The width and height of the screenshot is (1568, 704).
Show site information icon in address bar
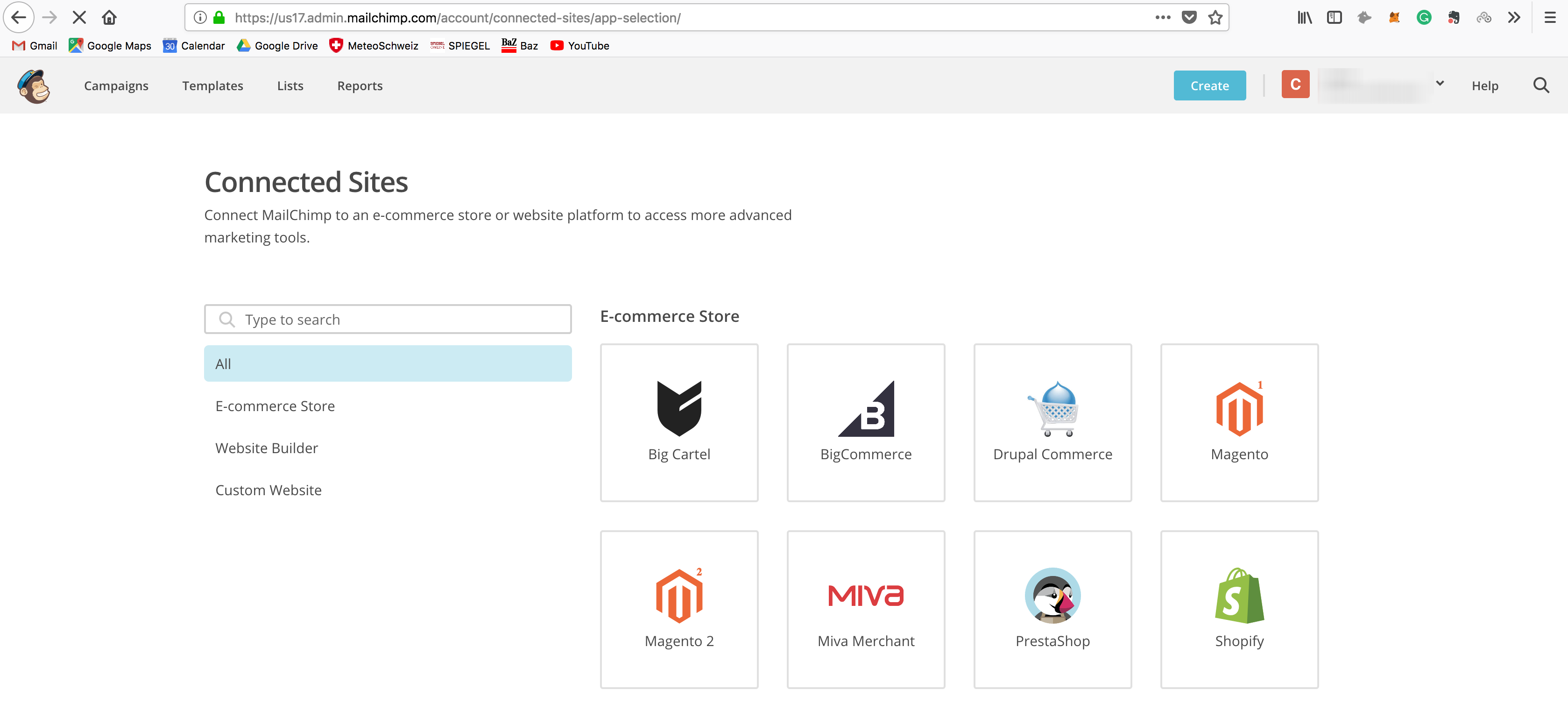pyautogui.click(x=200, y=17)
